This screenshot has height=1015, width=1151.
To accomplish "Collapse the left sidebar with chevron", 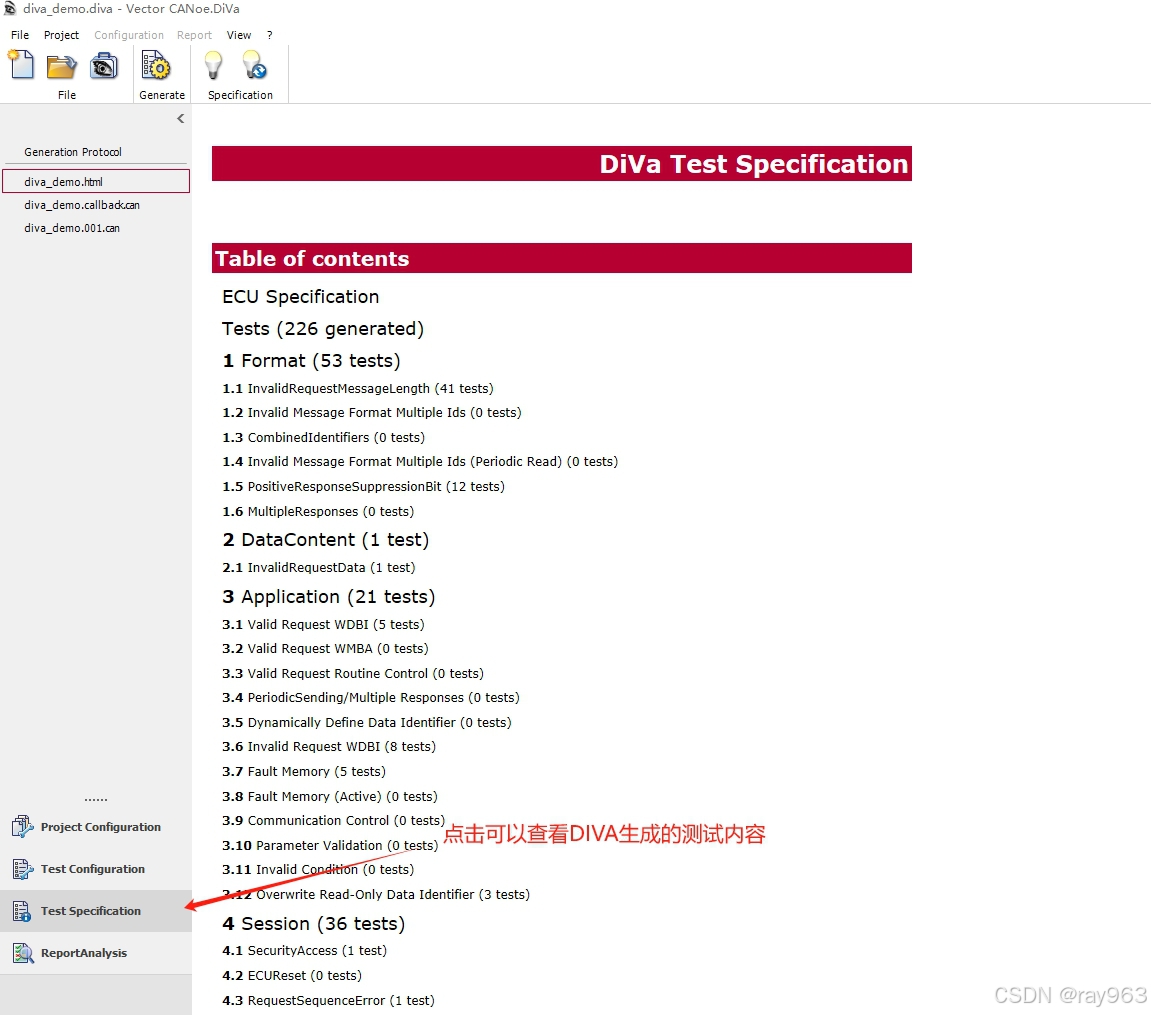I will point(181,118).
